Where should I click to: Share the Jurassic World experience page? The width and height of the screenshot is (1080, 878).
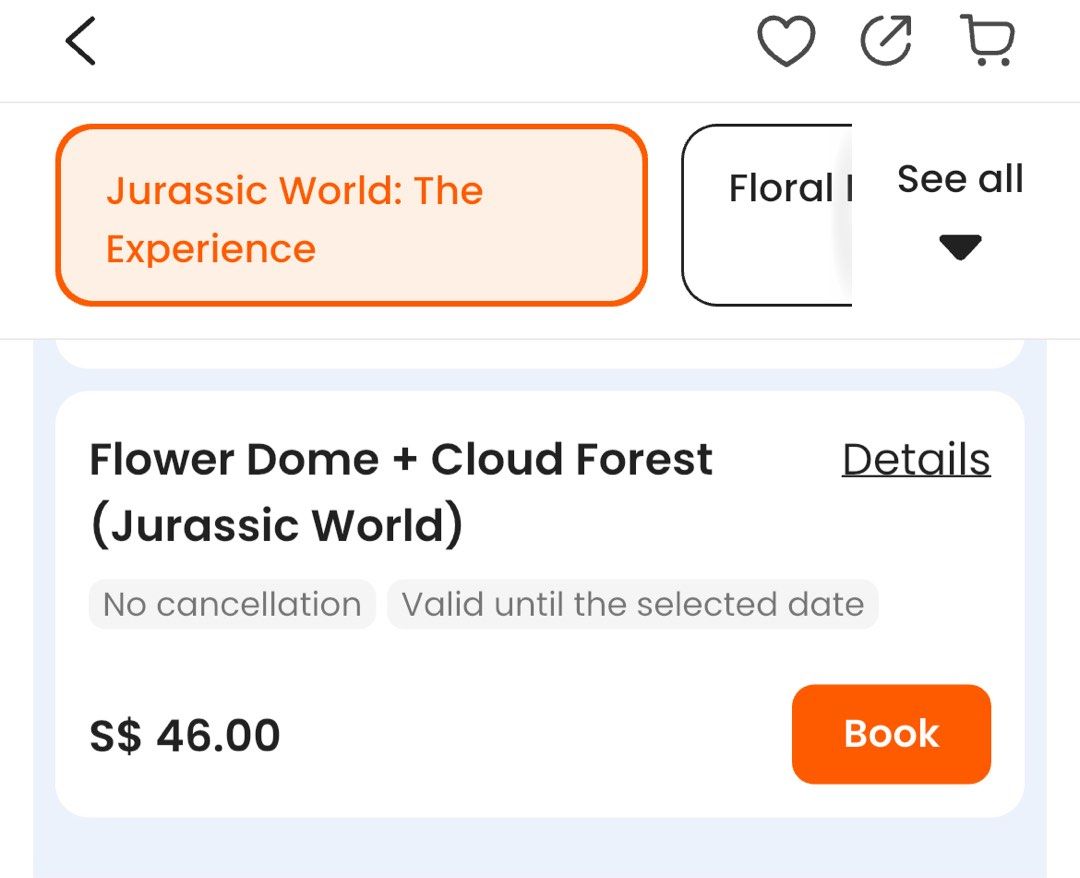(x=884, y=41)
